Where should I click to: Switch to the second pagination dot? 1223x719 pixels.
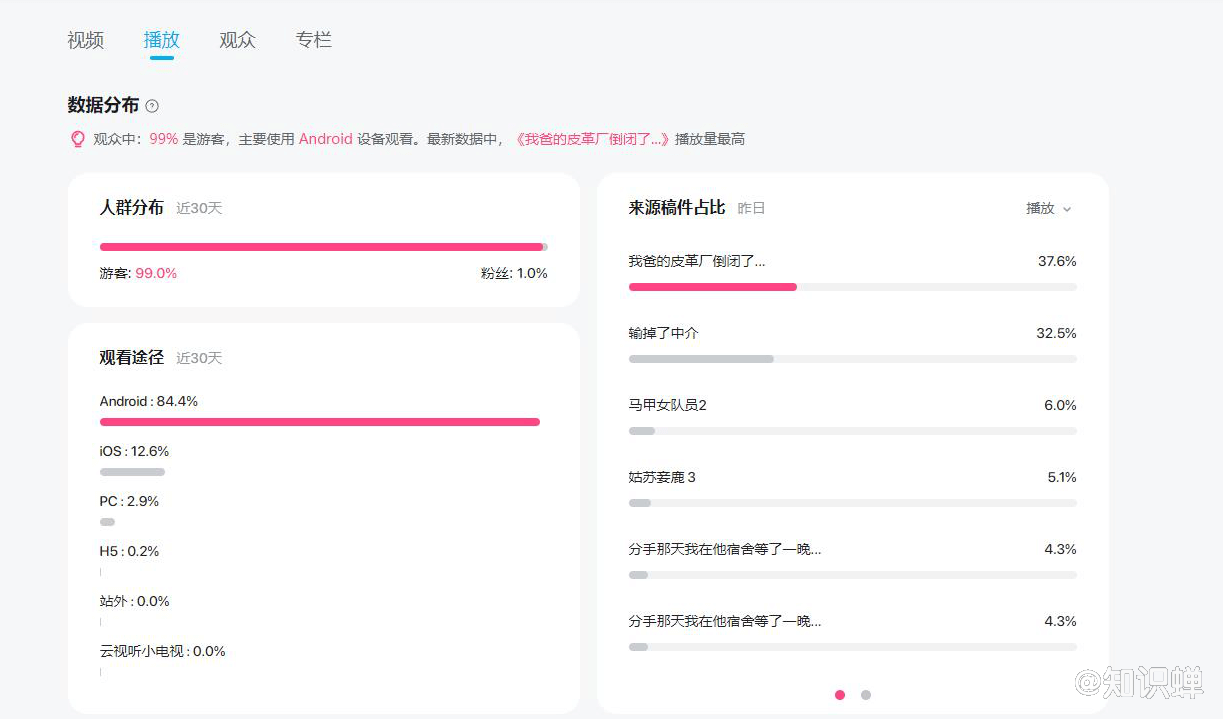coord(866,695)
